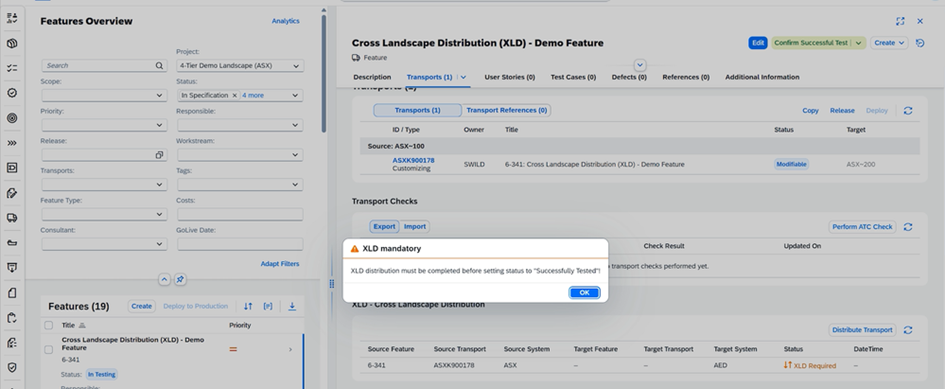The image size is (945, 389).
Task: Open the Priority filter dropdown
Action: click(x=159, y=125)
